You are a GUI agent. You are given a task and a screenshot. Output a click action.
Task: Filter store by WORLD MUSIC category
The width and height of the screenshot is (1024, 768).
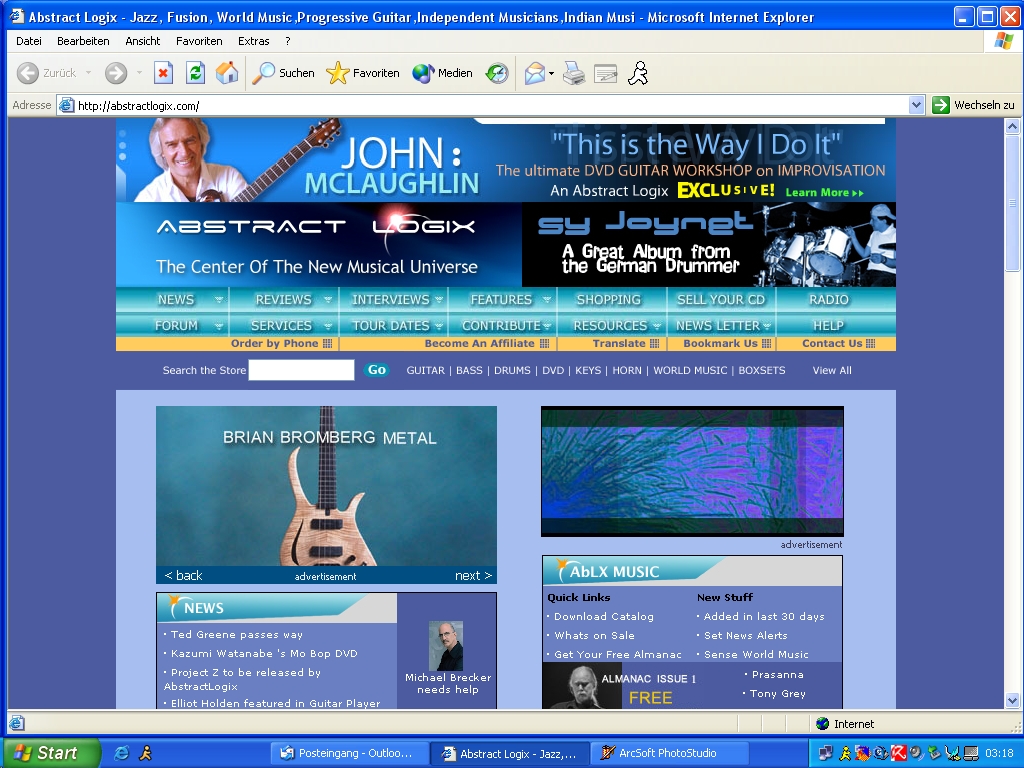(x=690, y=370)
